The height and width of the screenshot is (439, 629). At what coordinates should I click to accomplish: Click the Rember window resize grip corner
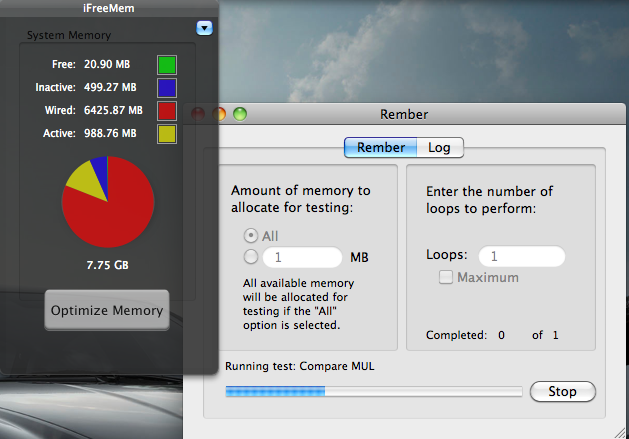point(620,433)
